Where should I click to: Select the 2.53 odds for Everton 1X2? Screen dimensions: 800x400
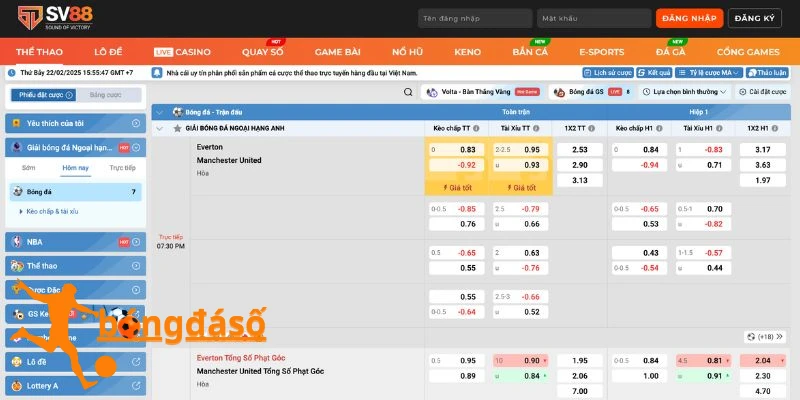coord(580,149)
